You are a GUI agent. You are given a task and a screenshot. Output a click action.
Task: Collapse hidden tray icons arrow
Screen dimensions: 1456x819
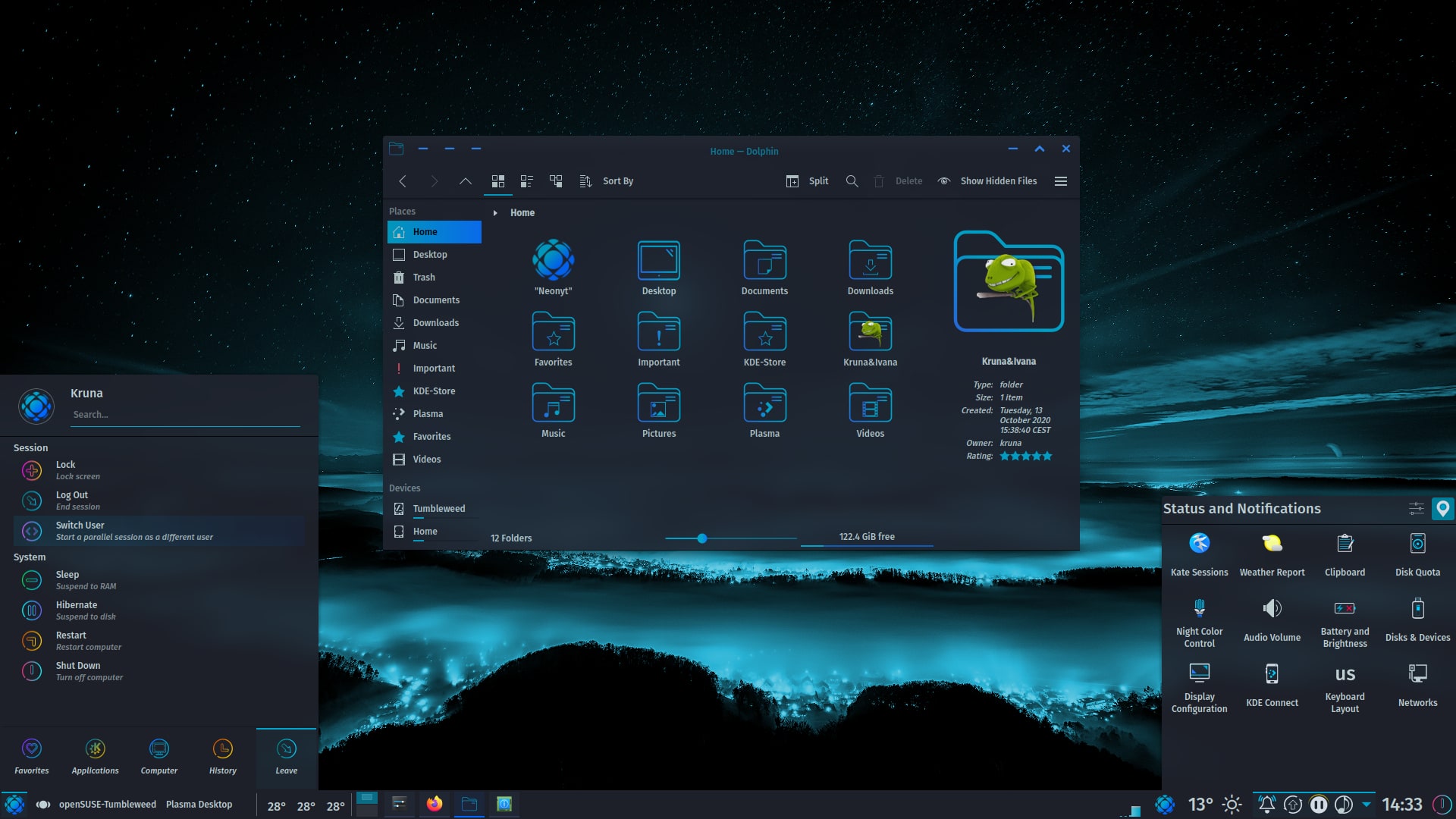1367,805
